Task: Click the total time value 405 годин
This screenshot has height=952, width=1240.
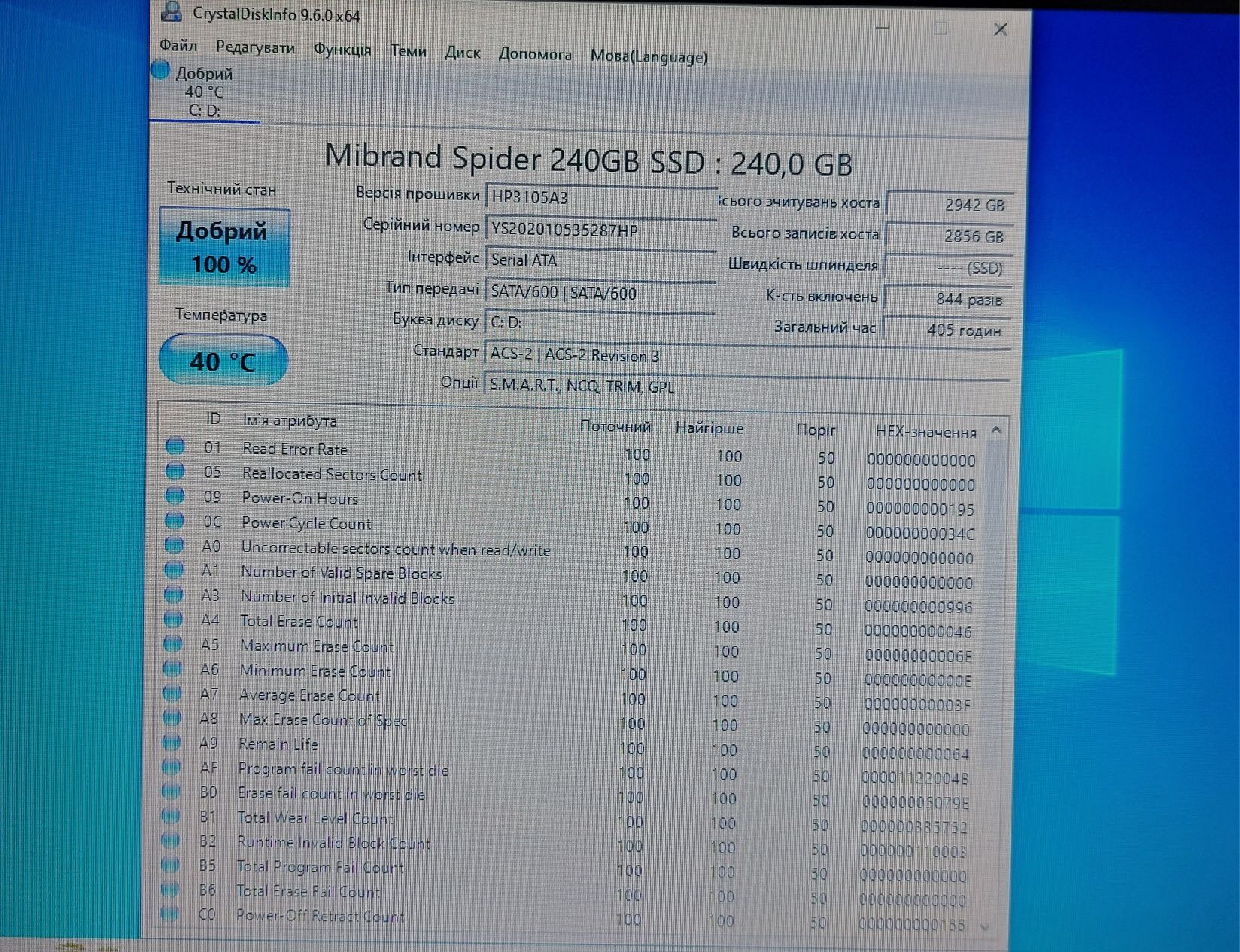Action: click(x=947, y=330)
